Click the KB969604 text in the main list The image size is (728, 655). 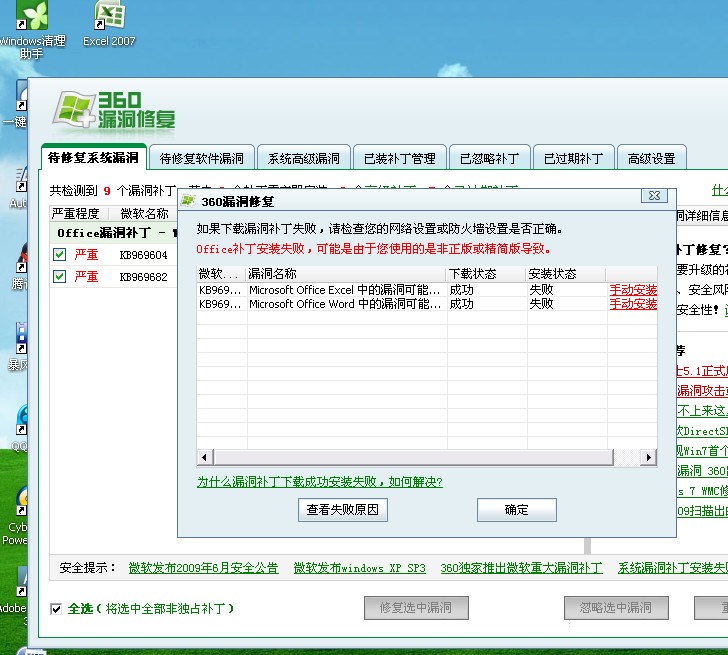(143, 255)
